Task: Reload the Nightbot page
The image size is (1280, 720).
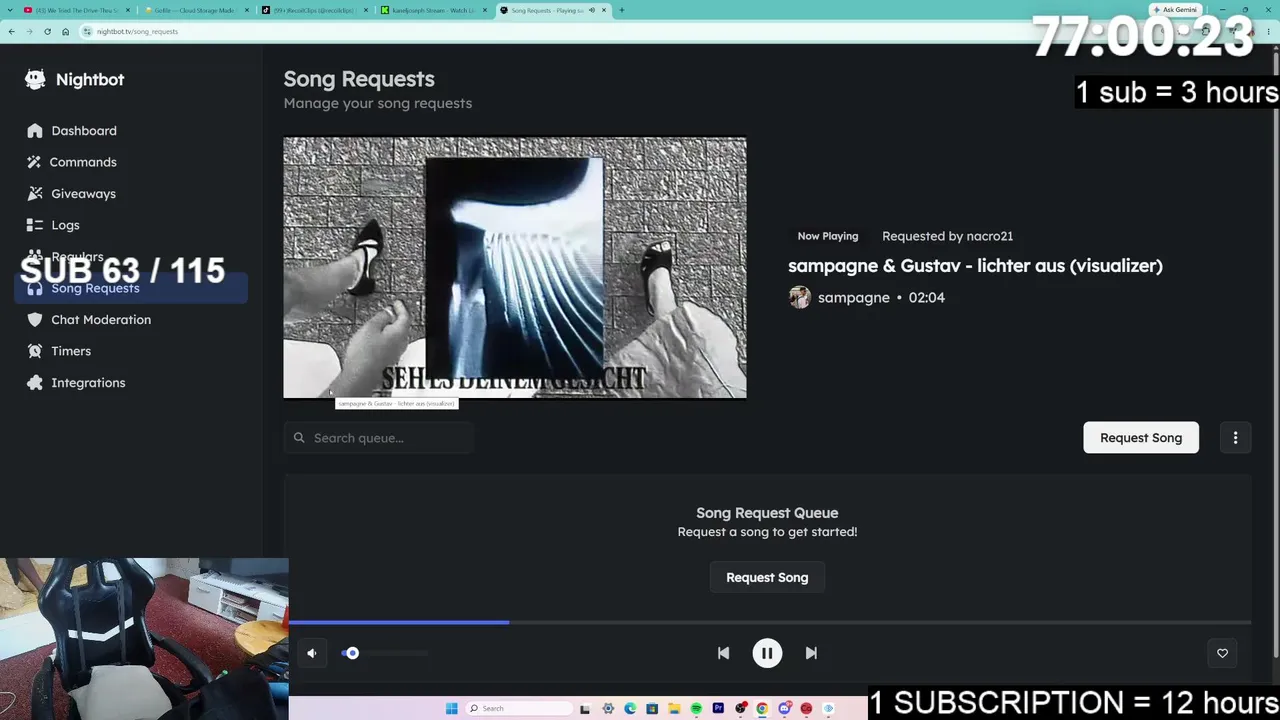Action: pyautogui.click(x=47, y=31)
